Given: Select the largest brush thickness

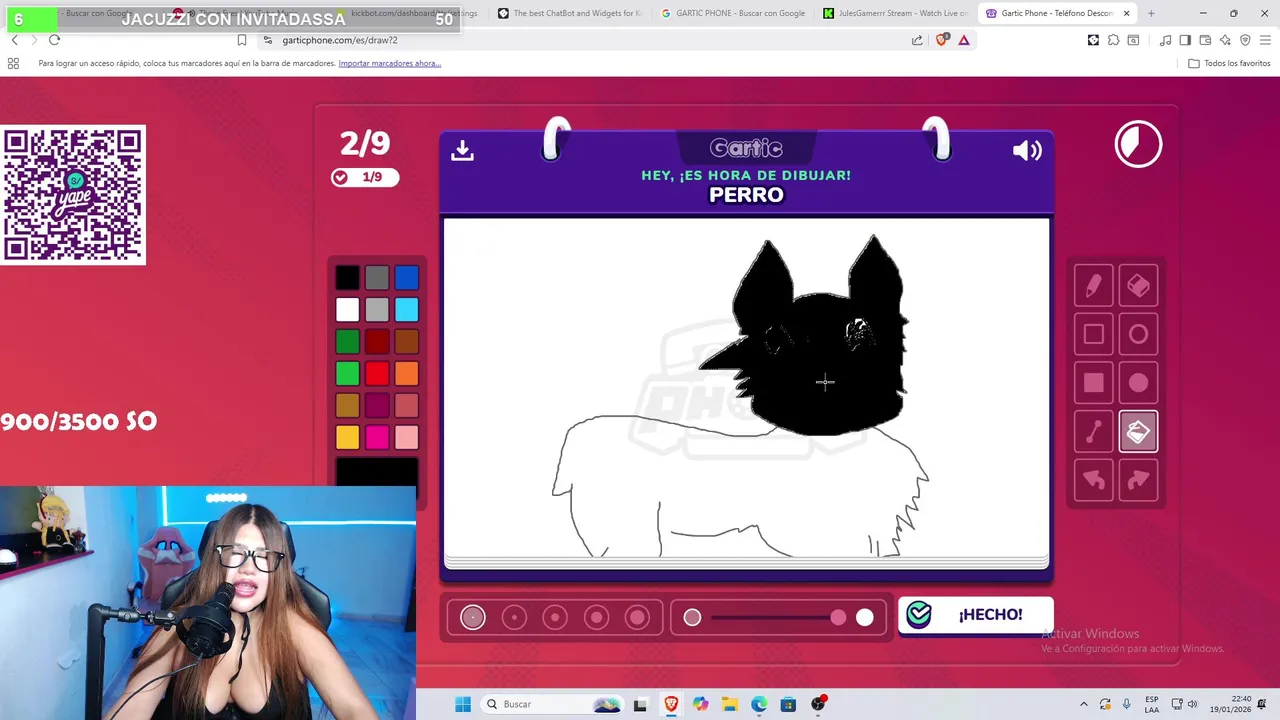Looking at the screenshot, I should click(638, 618).
